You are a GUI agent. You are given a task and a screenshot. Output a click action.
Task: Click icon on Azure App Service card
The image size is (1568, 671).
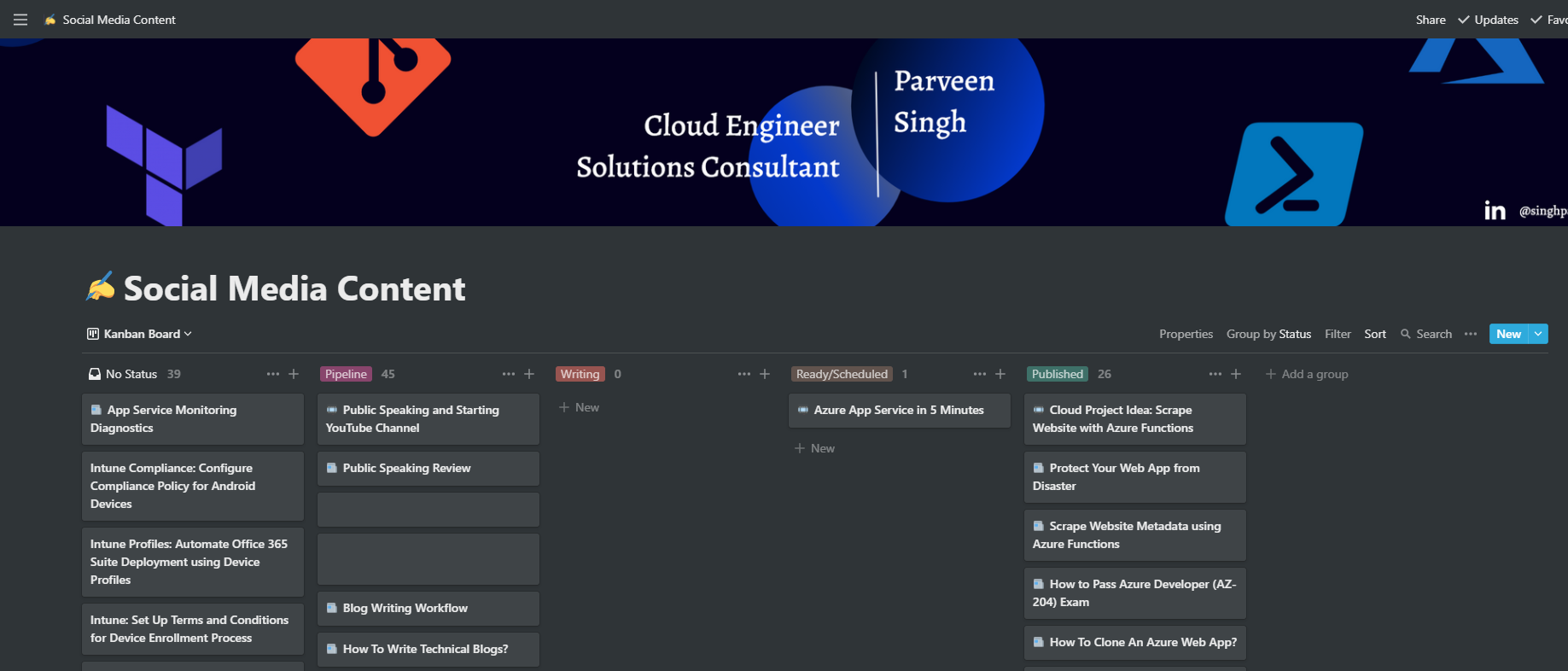click(x=803, y=410)
